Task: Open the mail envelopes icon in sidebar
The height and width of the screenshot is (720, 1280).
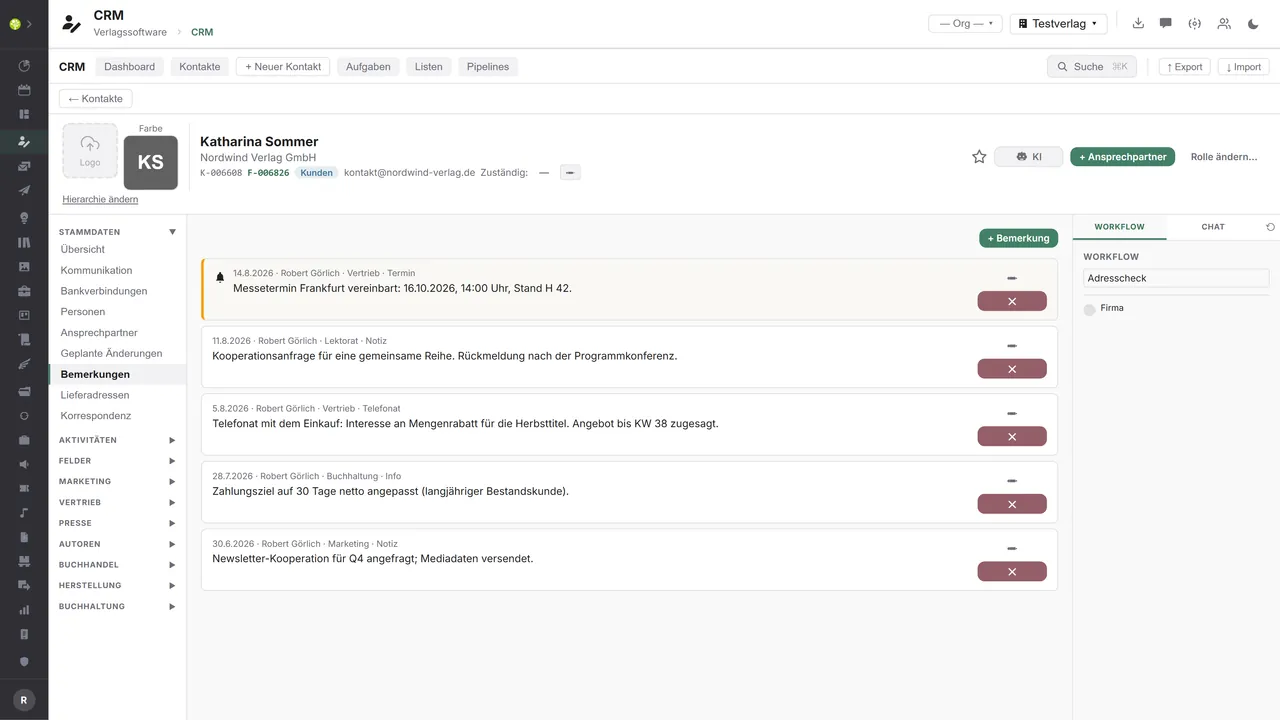Action: [x=24, y=166]
